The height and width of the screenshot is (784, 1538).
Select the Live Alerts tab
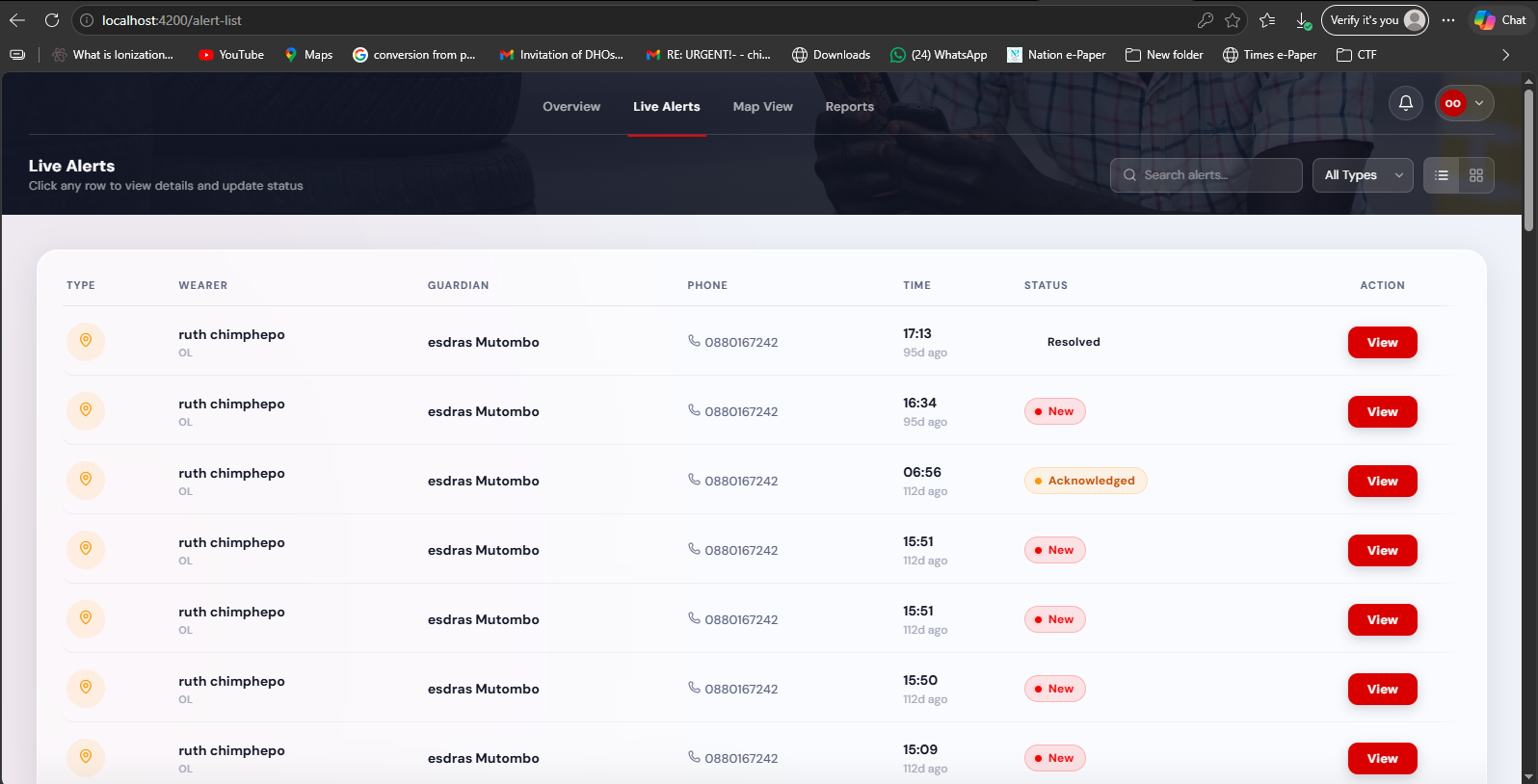pos(667,107)
